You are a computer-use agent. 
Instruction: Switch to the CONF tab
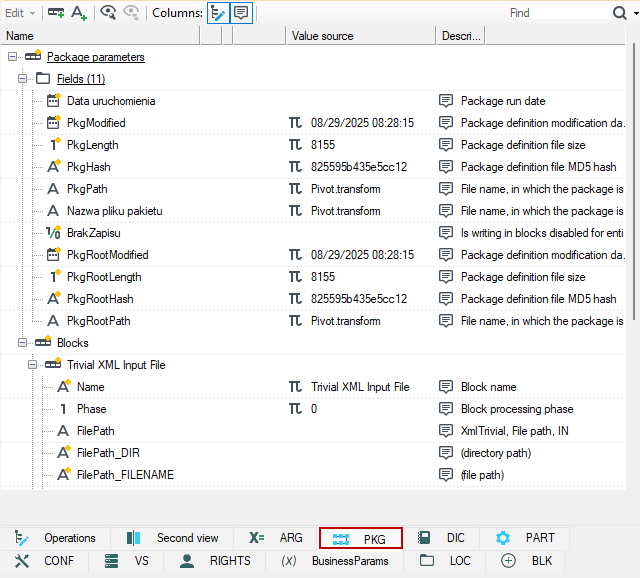click(x=44, y=561)
